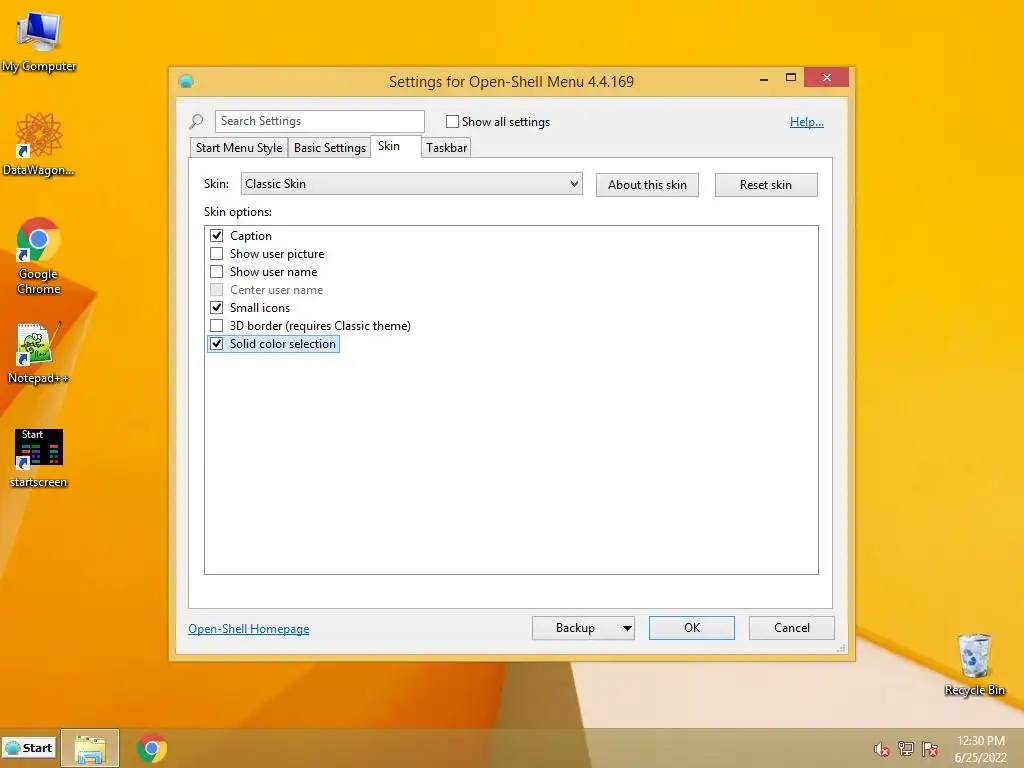The height and width of the screenshot is (768, 1024).
Task: Enable 3D border option
Action: 216,325
